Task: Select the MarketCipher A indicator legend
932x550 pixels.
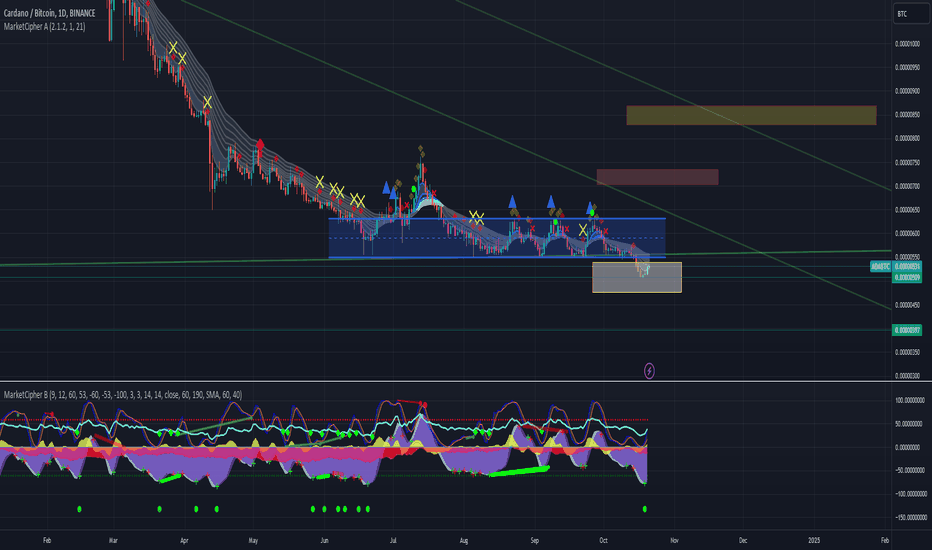Action: tap(45, 27)
